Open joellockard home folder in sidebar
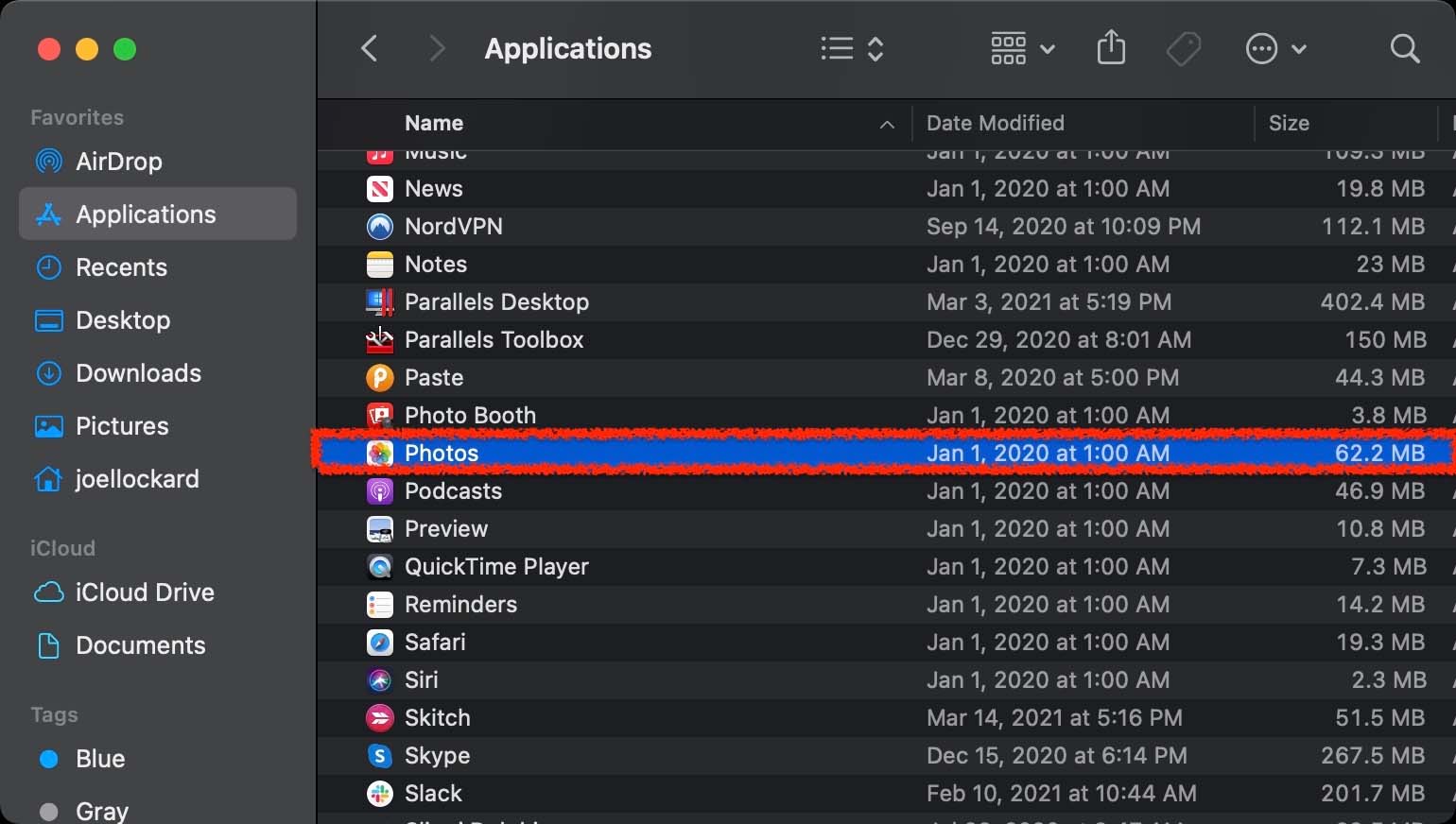Image resolution: width=1456 pixels, height=824 pixels. (157, 479)
